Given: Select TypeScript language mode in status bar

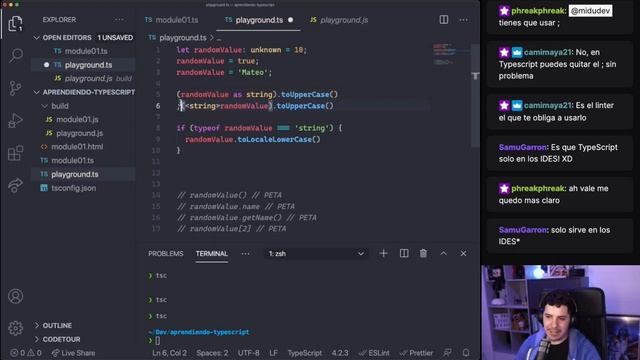Looking at the screenshot, I should point(304,353).
